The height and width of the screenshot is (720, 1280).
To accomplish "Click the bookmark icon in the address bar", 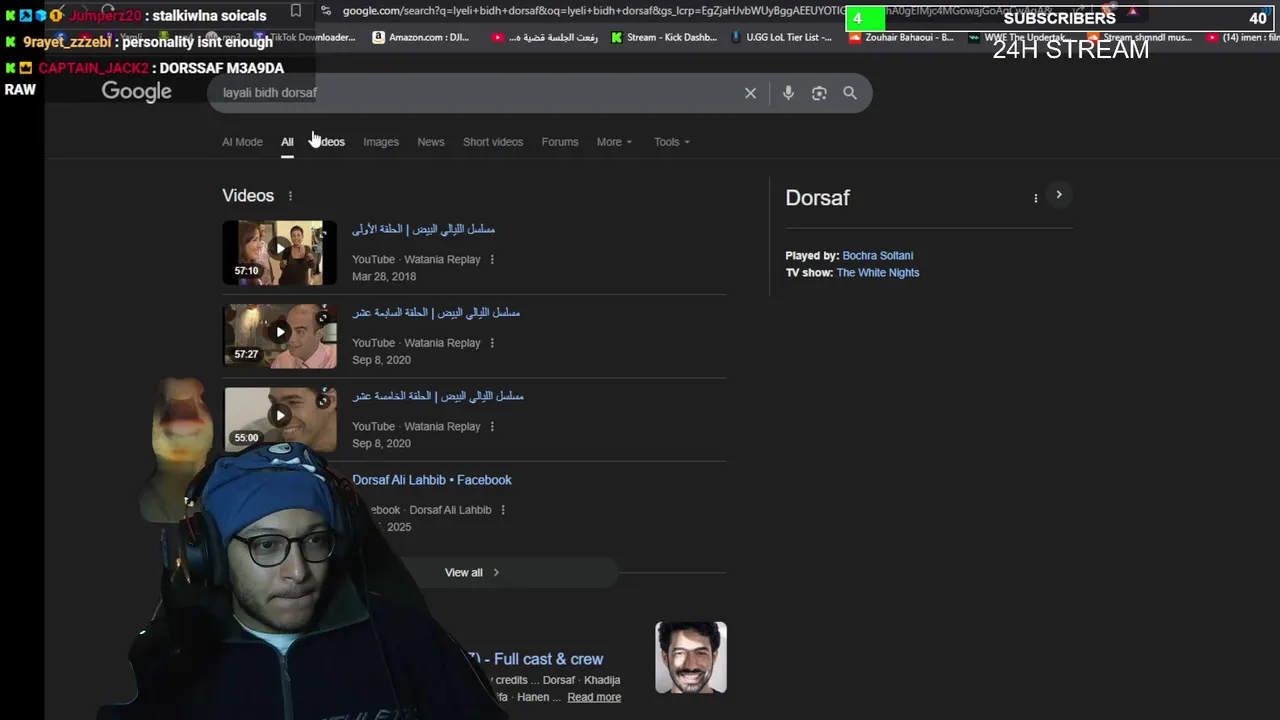I will pyautogui.click(x=295, y=11).
